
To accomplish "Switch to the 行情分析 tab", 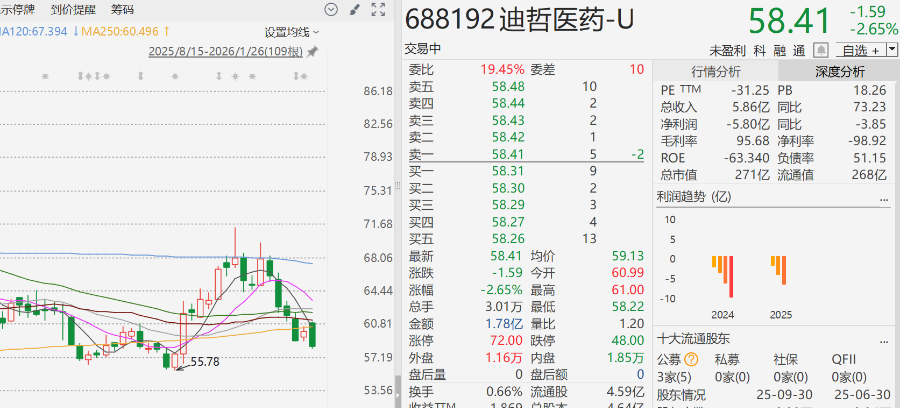I will click(x=715, y=71).
